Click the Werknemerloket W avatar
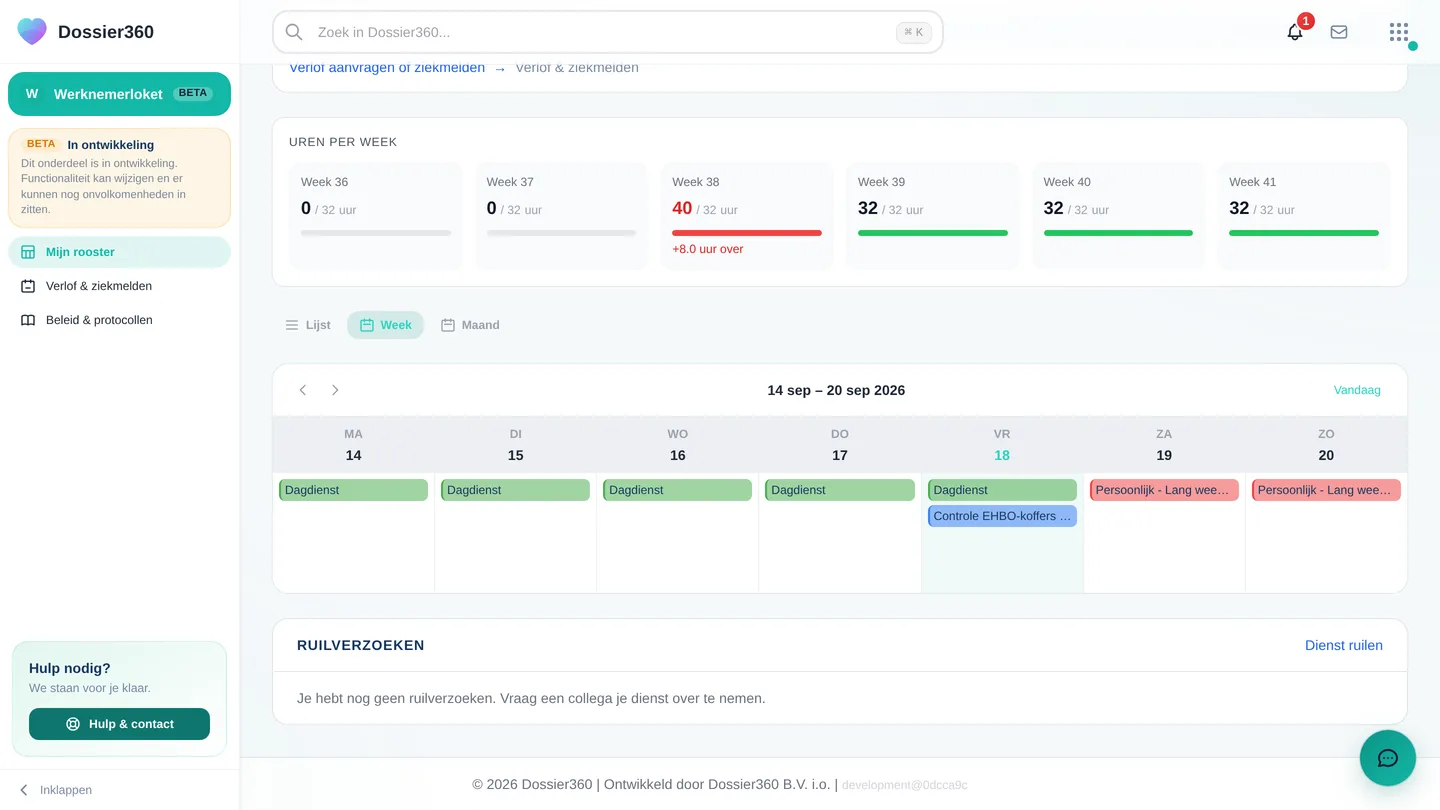 pyautogui.click(x=32, y=94)
